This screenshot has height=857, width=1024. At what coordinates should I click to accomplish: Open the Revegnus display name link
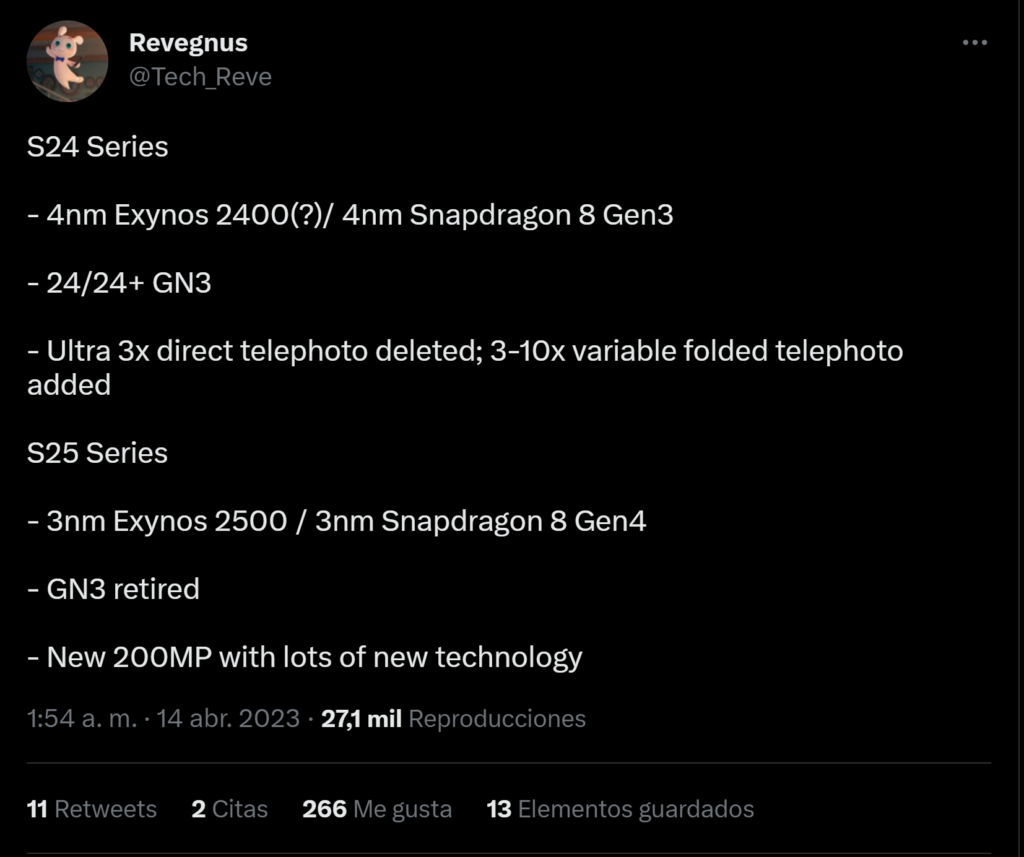point(188,44)
